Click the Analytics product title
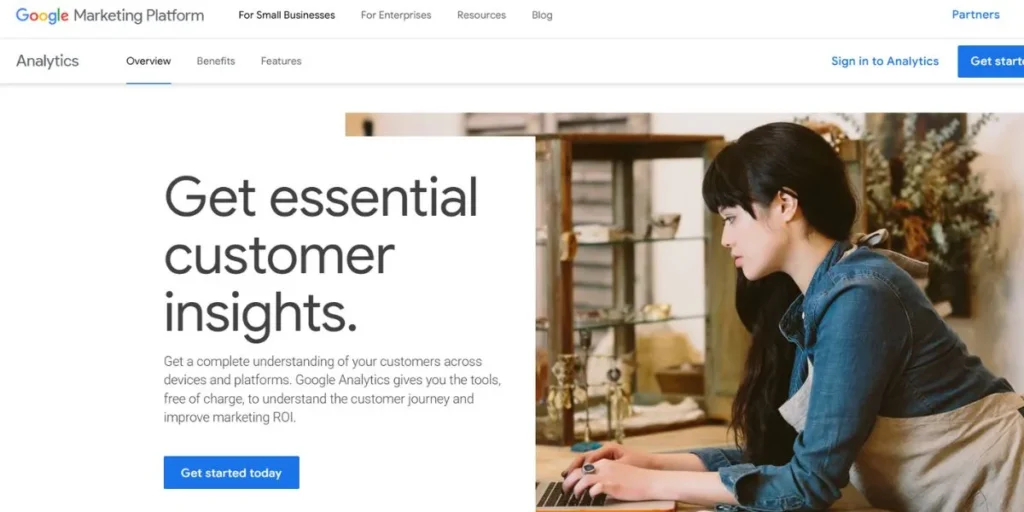Image resolution: width=1024 pixels, height=512 pixels. click(47, 61)
